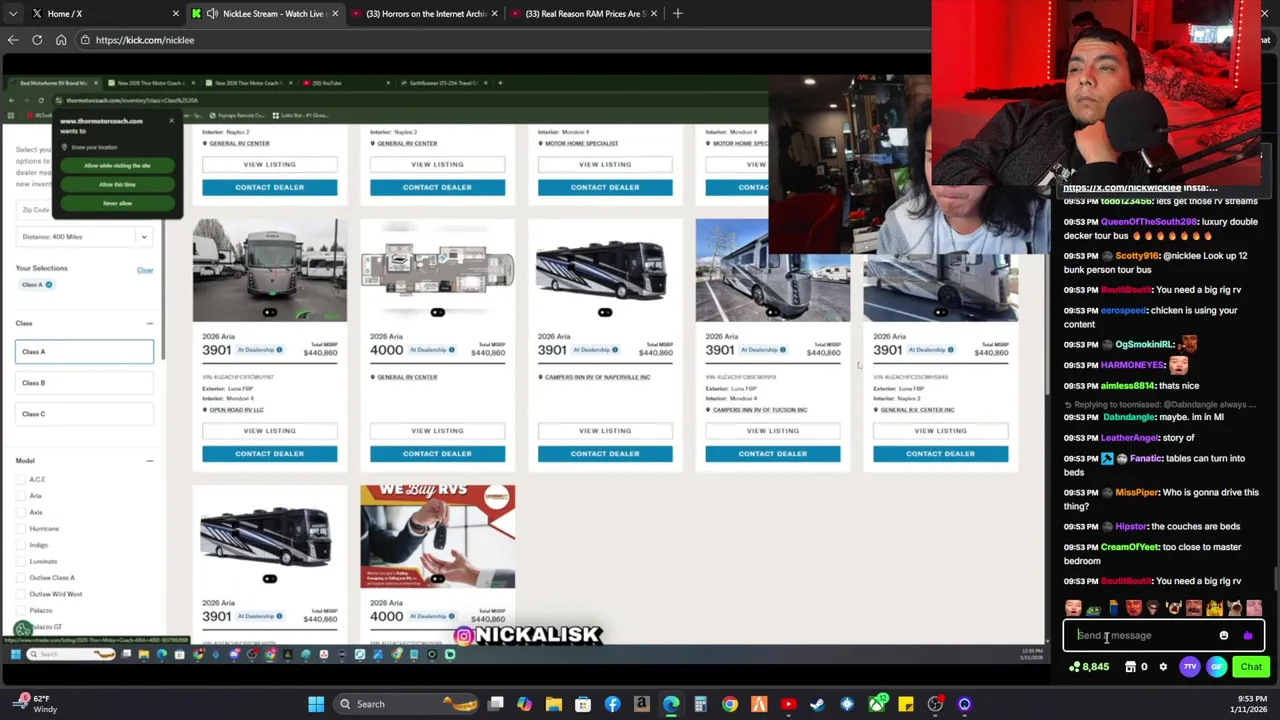Image resolution: width=1280 pixels, height=720 pixels.
Task: Click the purple gift icon in chat input
Action: pyautogui.click(x=1247, y=635)
